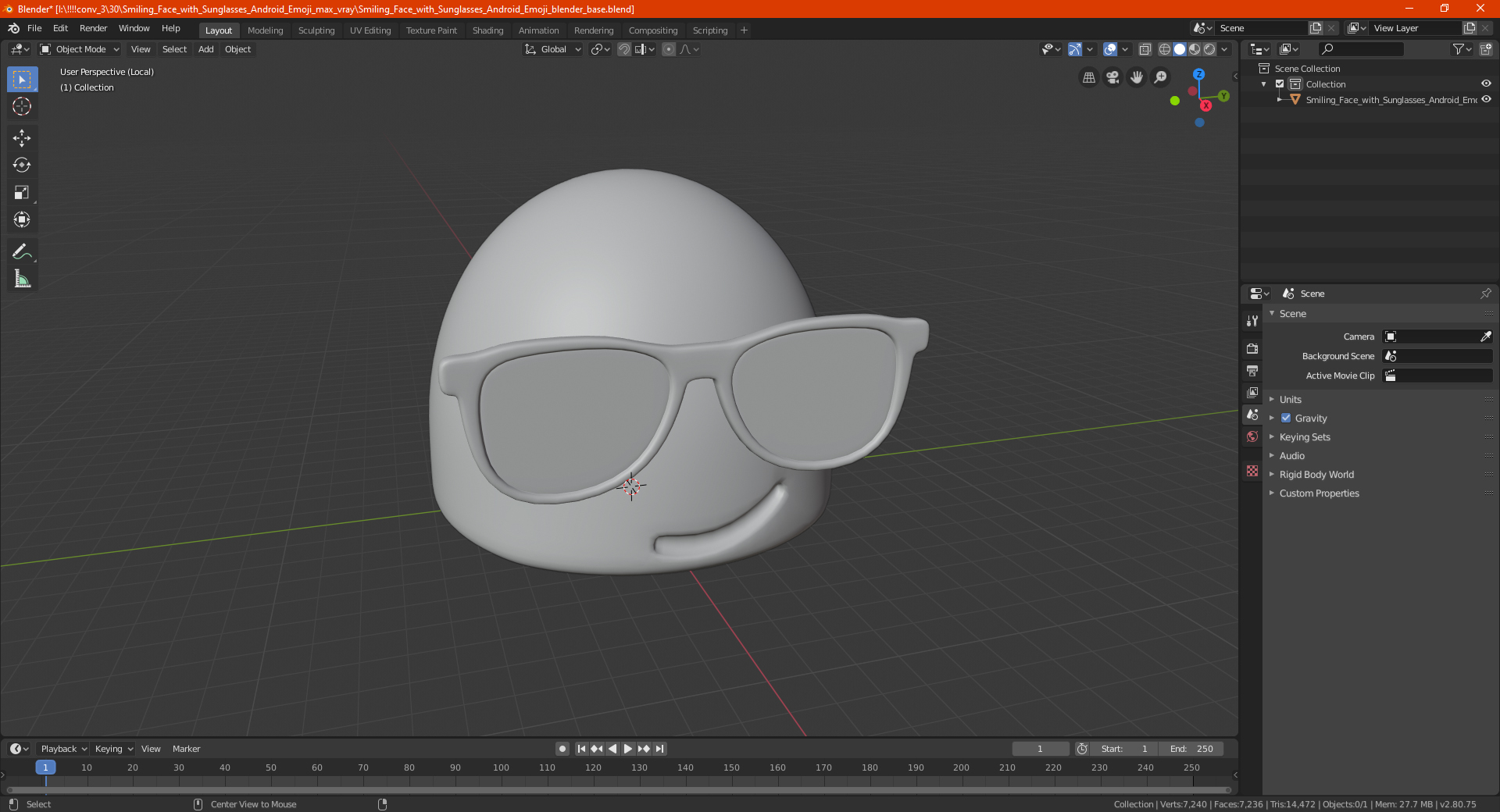Jump to timeline end frame
1500x812 pixels.
(660, 749)
